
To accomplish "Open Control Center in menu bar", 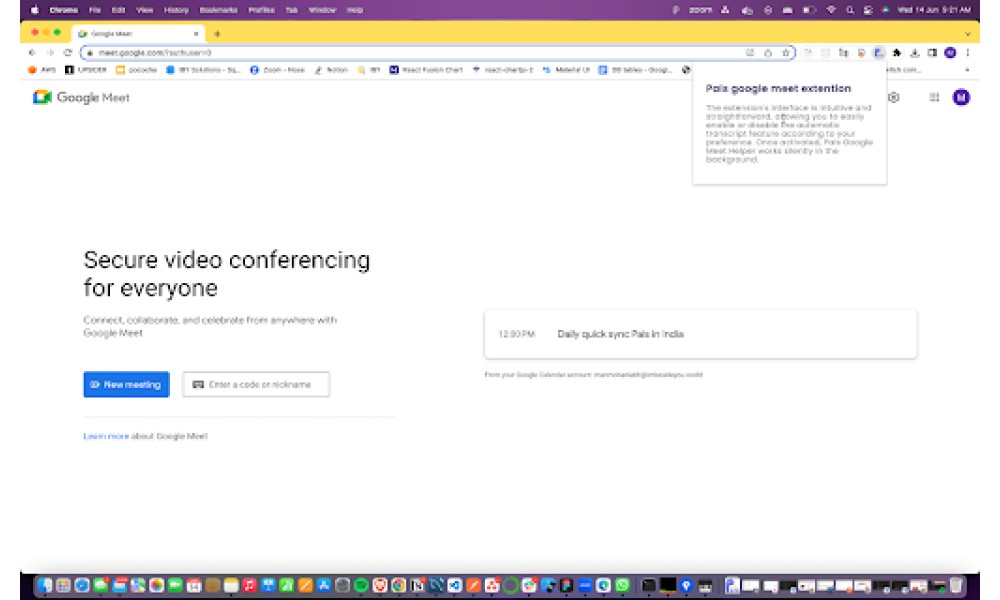I will click(868, 10).
